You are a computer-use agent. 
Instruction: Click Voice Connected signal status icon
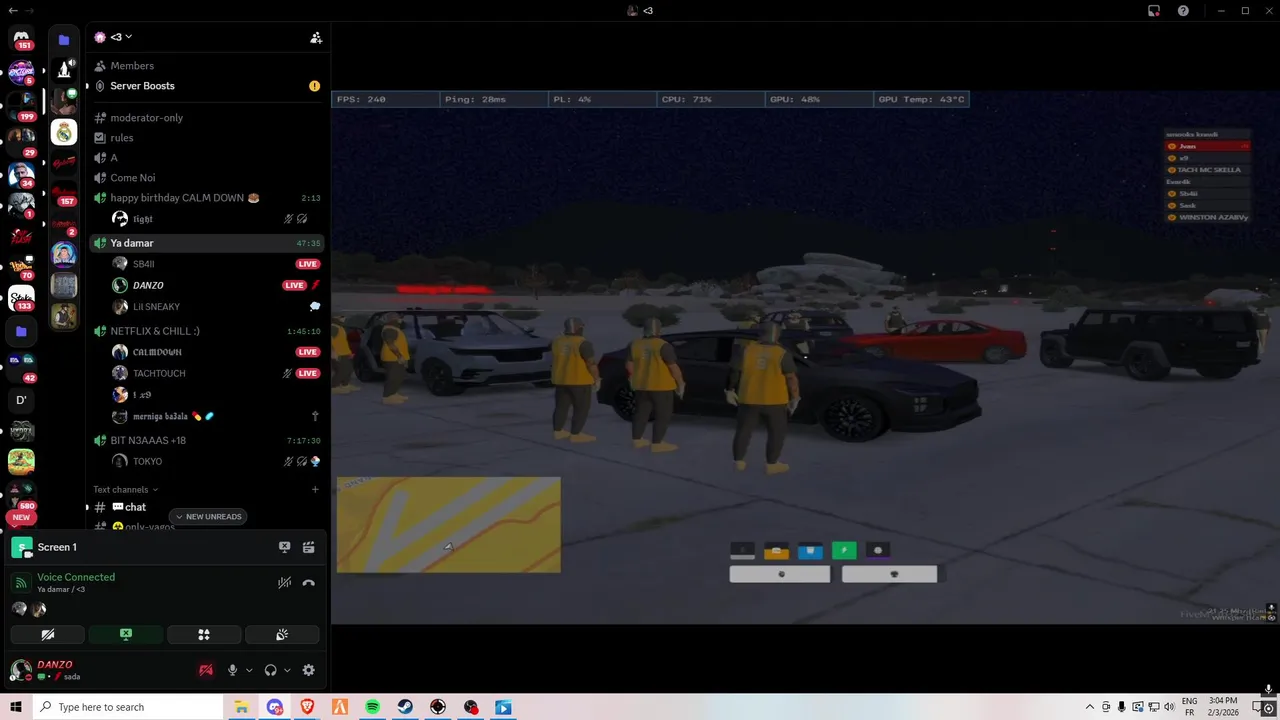tap(21, 583)
